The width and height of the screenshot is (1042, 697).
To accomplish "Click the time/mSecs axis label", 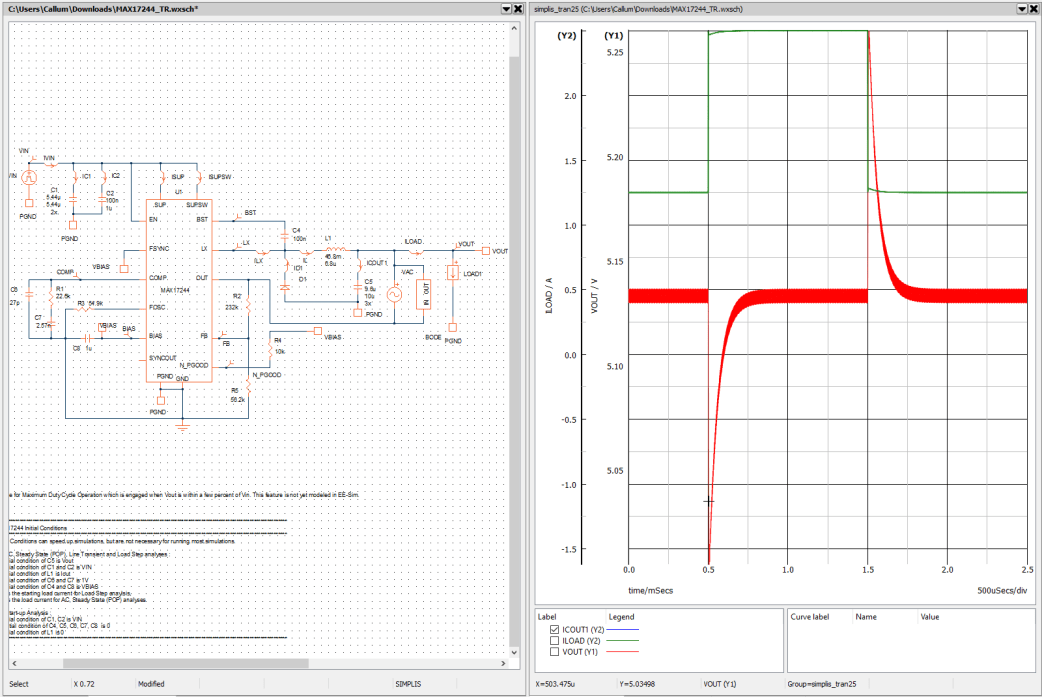I will [651, 590].
